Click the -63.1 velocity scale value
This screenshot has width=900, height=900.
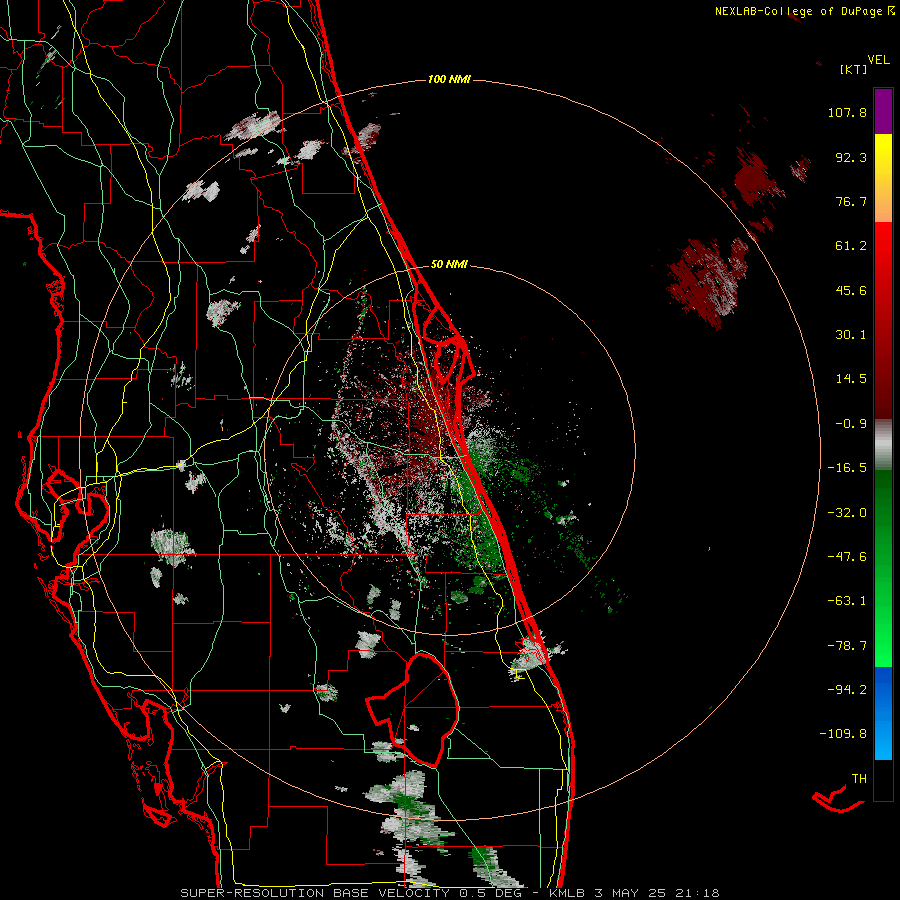847,601
